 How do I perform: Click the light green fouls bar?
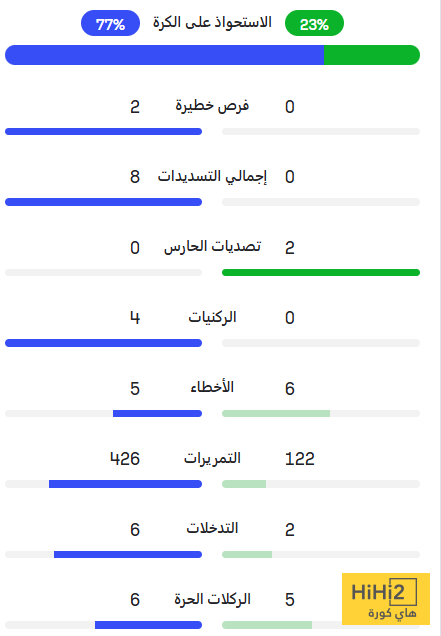click(276, 413)
